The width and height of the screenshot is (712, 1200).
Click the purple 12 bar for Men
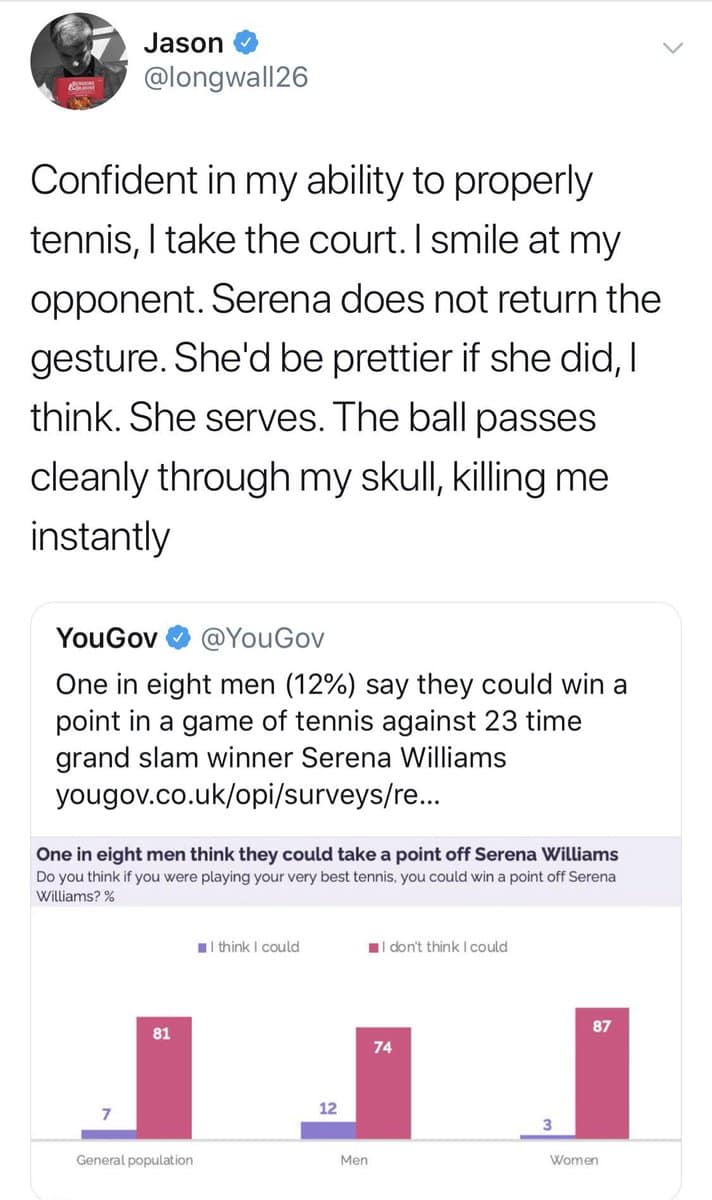328,1130
